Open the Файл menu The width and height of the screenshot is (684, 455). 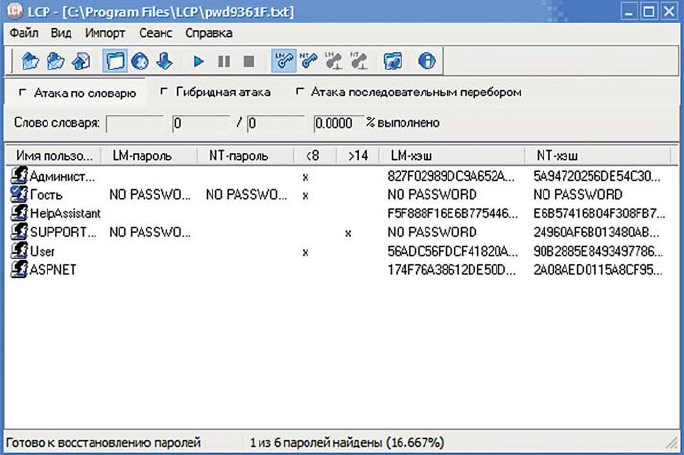coord(23,32)
